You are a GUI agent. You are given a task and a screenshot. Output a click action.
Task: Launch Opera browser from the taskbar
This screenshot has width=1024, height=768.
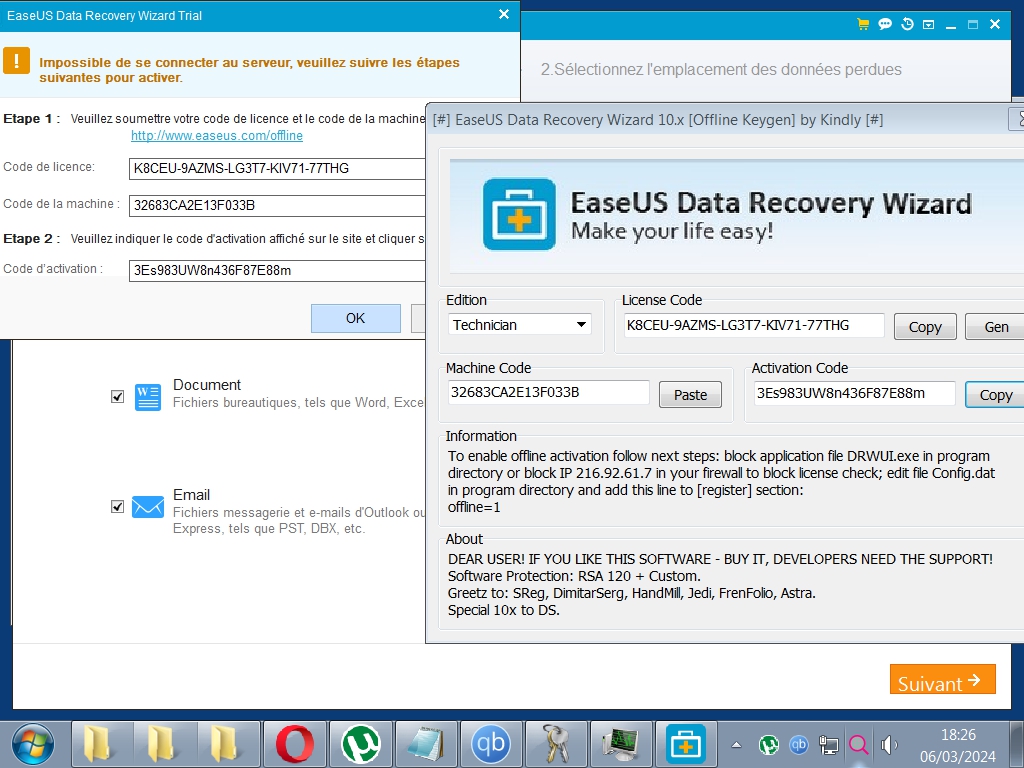coord(295,744)
